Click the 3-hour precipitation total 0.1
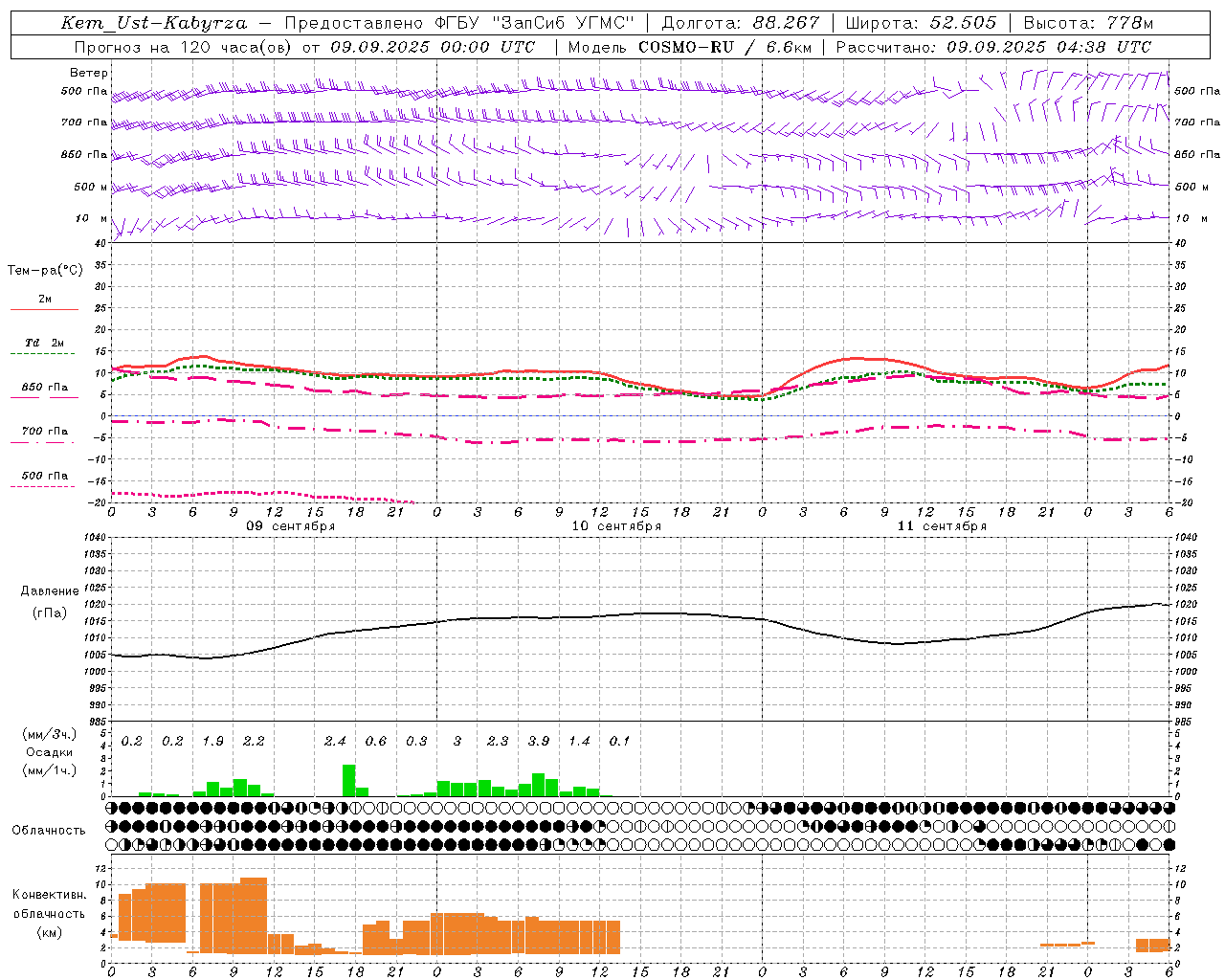 click(x=620, y=741)
